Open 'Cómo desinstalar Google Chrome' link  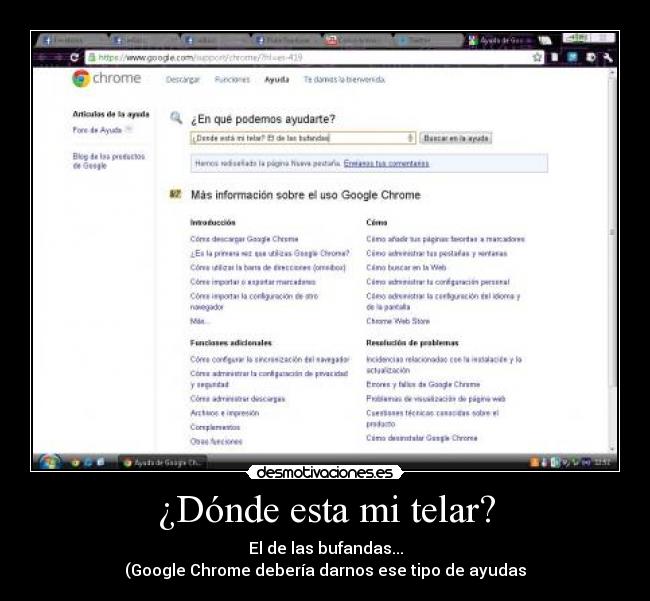click(x=422, y=438)
